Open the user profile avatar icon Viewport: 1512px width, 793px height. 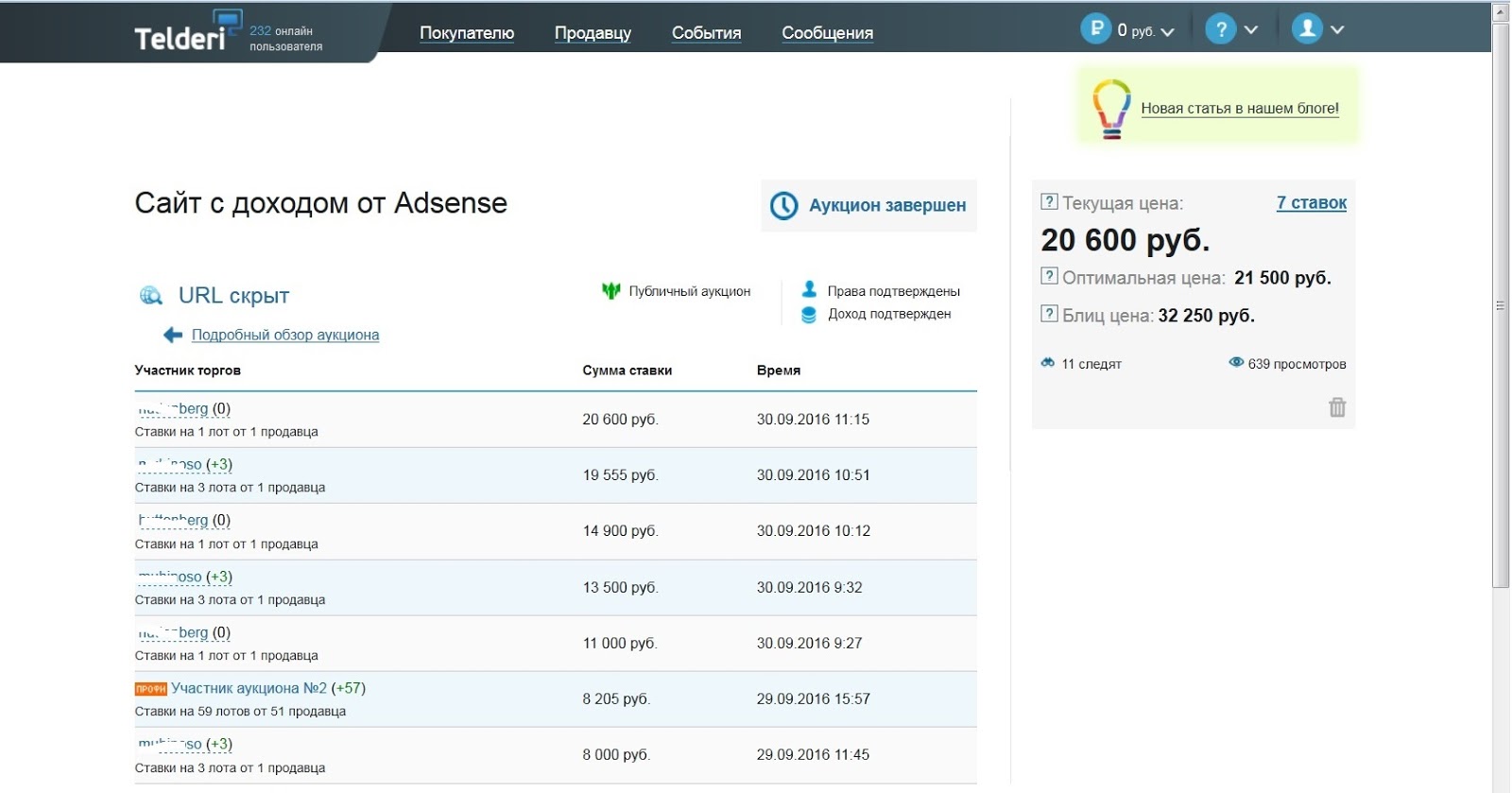(x=1307, y=29)
